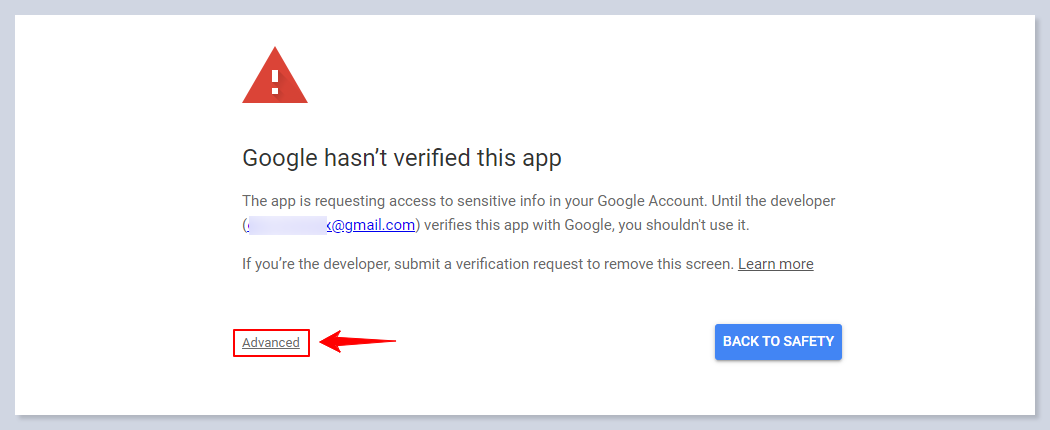Click the red warning triangle icon
1050x430 pixels.
point(275,77)
